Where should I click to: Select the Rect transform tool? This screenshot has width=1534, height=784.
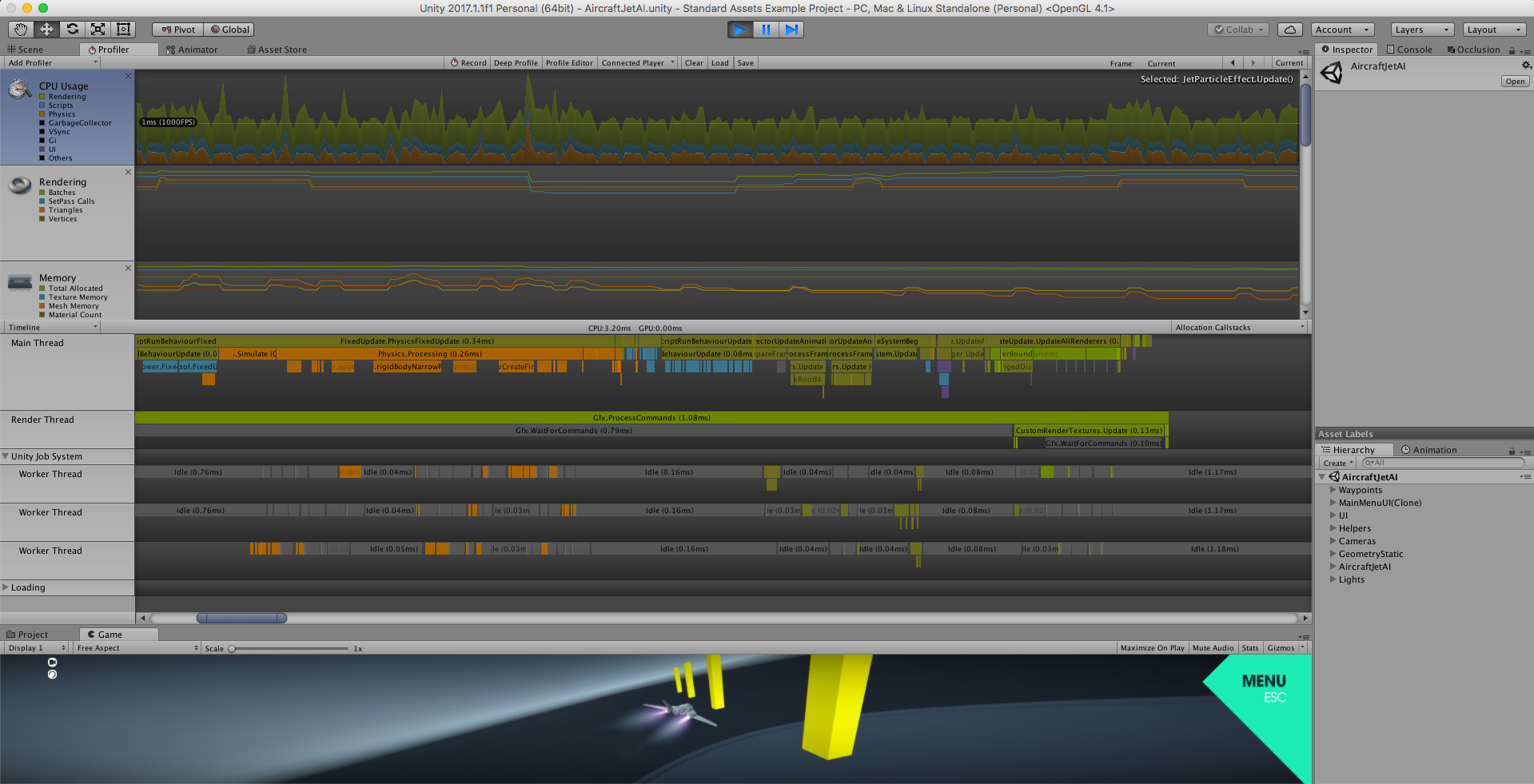[123, 30]
